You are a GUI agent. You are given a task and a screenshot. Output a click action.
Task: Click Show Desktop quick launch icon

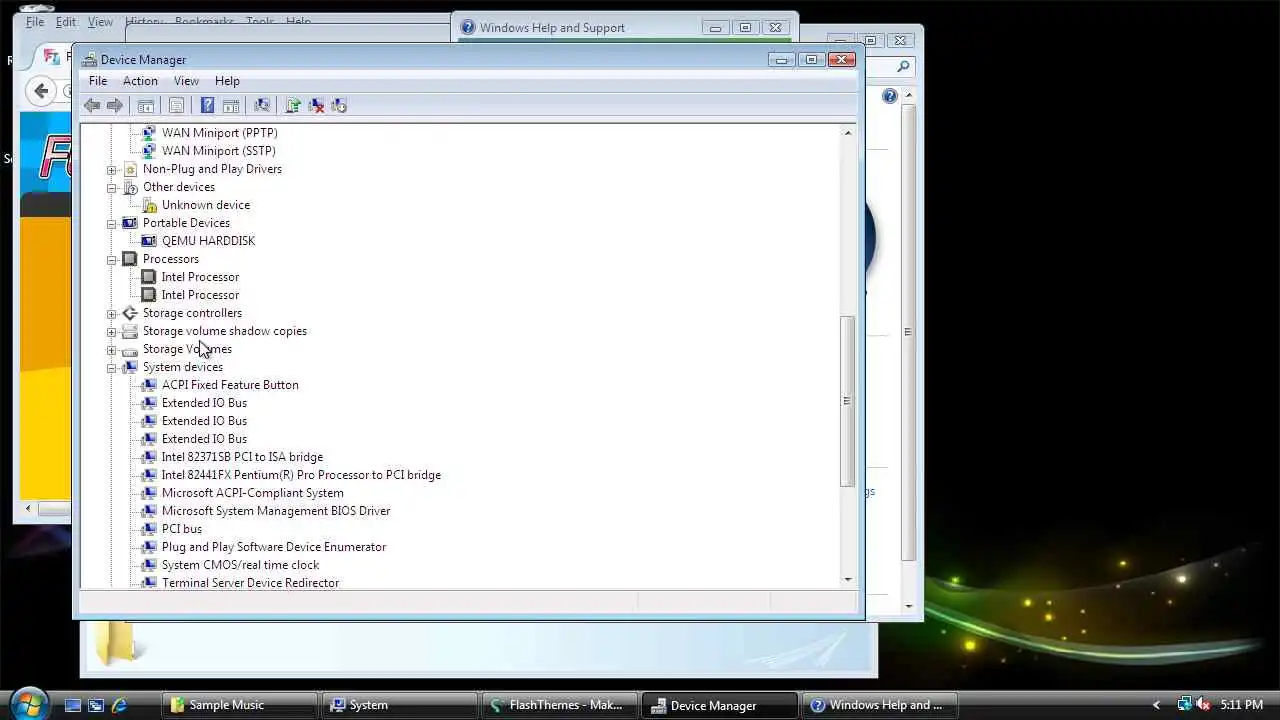[73, 705]
